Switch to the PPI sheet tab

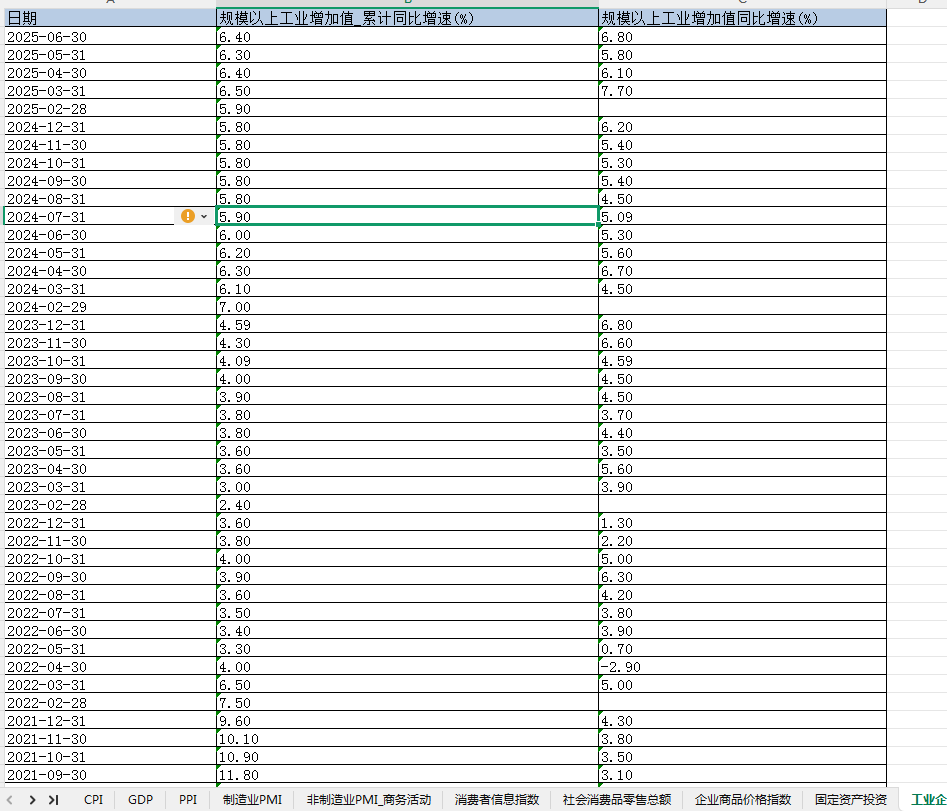pyautogui.click(x=188, y=800)
